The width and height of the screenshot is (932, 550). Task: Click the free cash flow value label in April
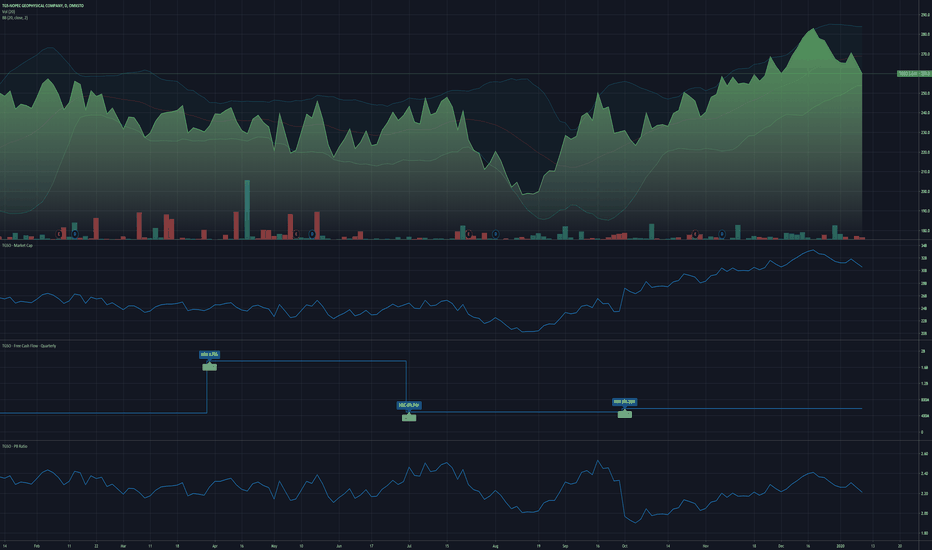tap(209, 354)
